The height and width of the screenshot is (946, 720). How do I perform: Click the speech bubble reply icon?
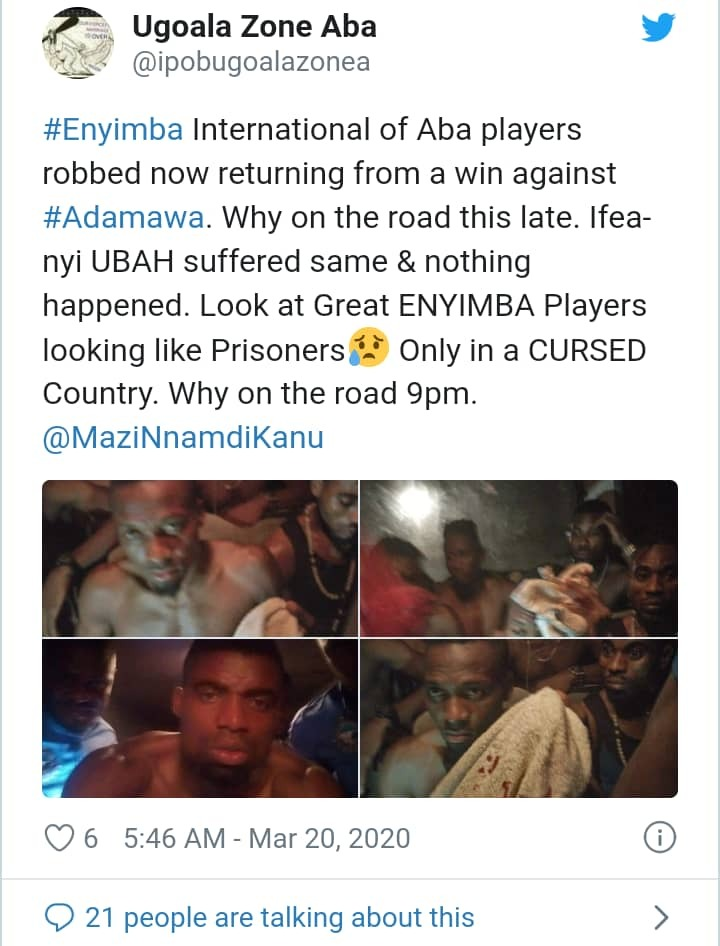click(59, 918)
